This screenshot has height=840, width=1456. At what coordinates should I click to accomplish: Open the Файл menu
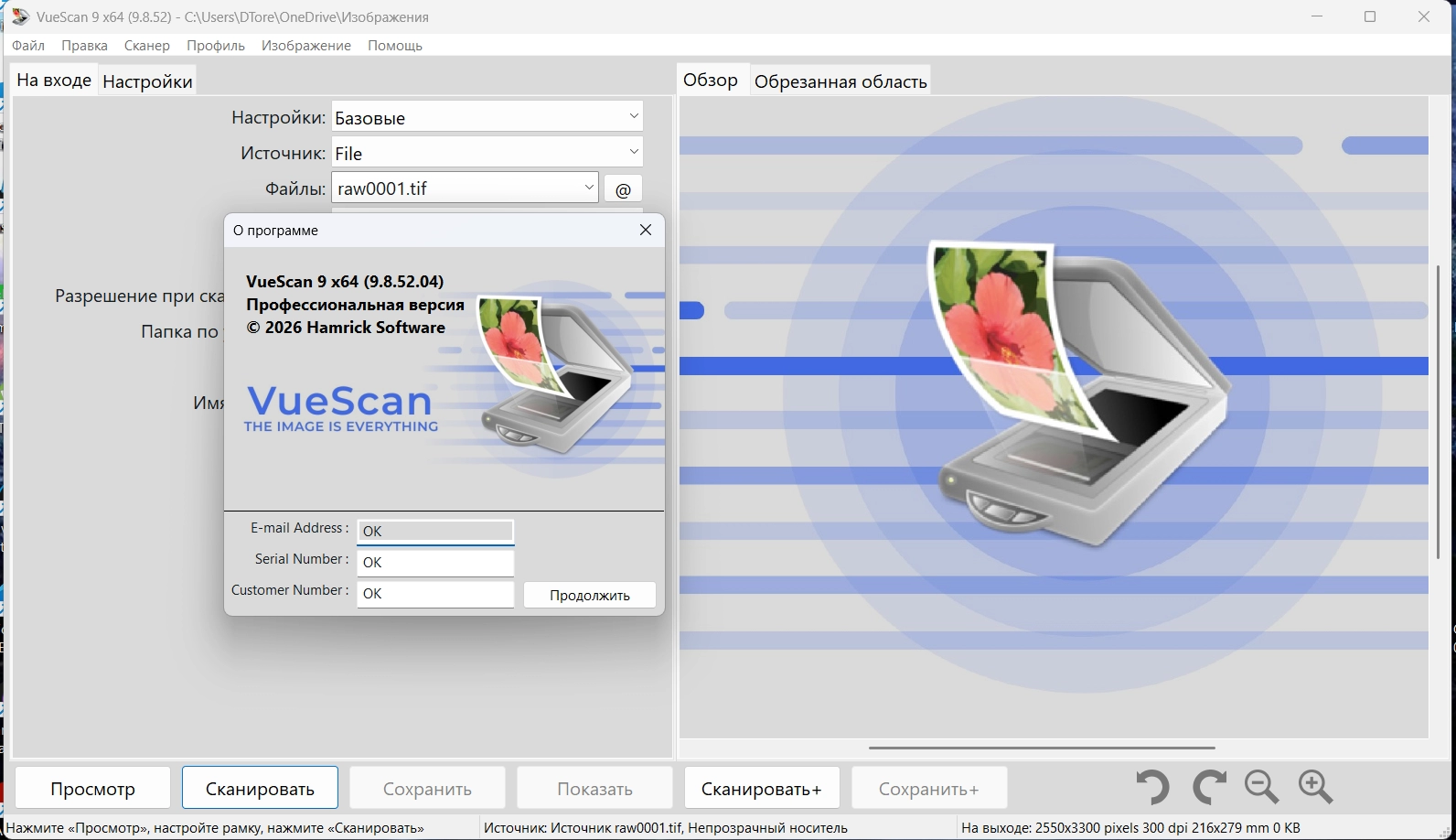28,46
